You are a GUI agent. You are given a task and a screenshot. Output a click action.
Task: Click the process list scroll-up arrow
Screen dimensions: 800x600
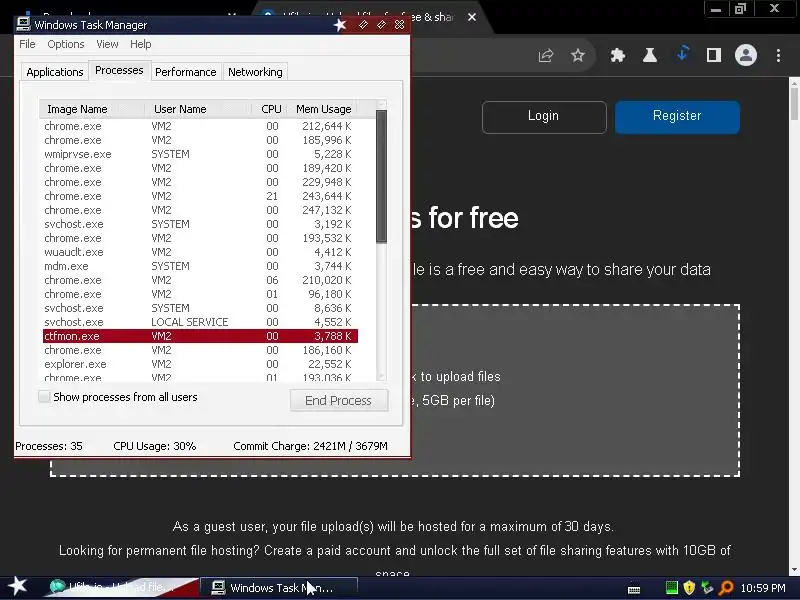coord(381,105)
